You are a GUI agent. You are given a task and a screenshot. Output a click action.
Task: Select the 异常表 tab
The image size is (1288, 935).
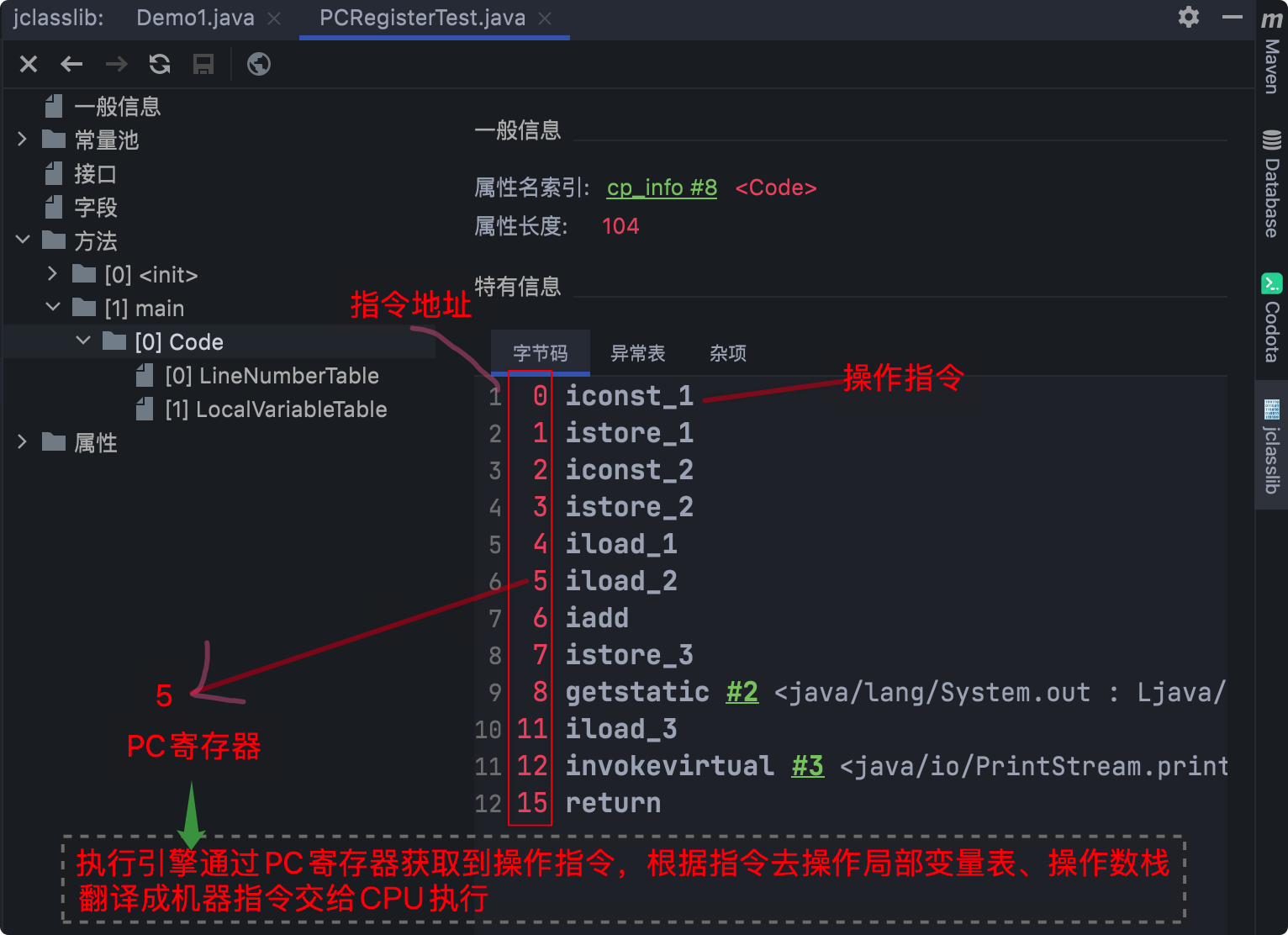tap(637, 353)
